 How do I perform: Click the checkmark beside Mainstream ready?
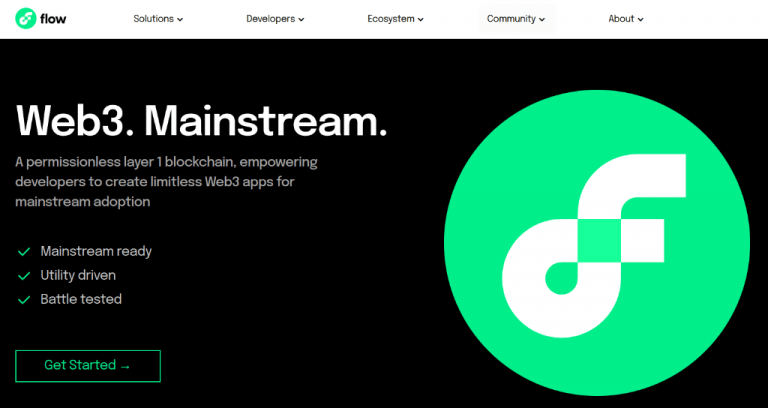tap(24, 252)
